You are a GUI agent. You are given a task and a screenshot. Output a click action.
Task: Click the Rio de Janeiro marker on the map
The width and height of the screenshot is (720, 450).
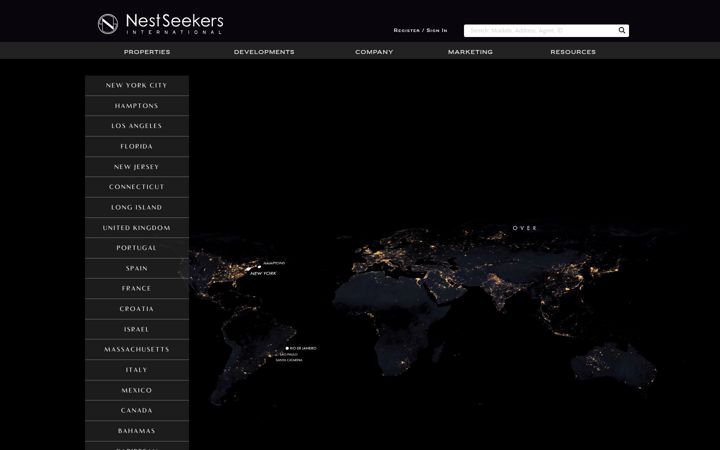[287, 349]
